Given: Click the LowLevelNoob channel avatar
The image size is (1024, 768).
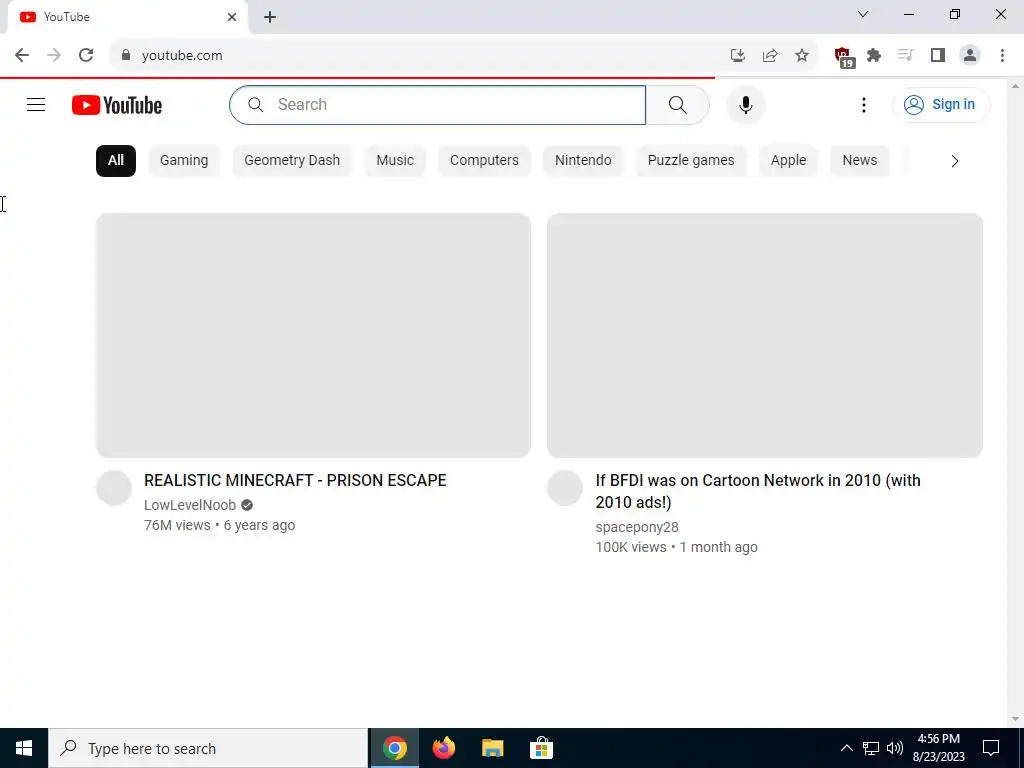Looking at the screenshot, I should (x=114, y=488).
